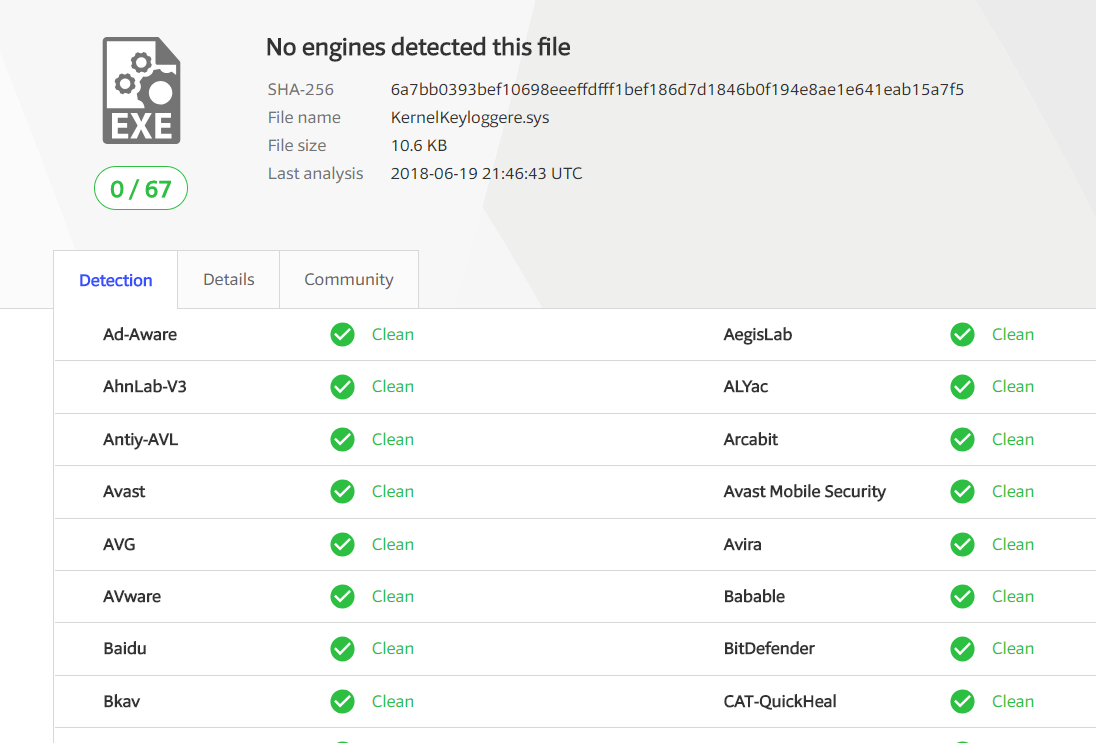Click the File name label
The image size is (1096, 743).
click(x=304, y=117)
